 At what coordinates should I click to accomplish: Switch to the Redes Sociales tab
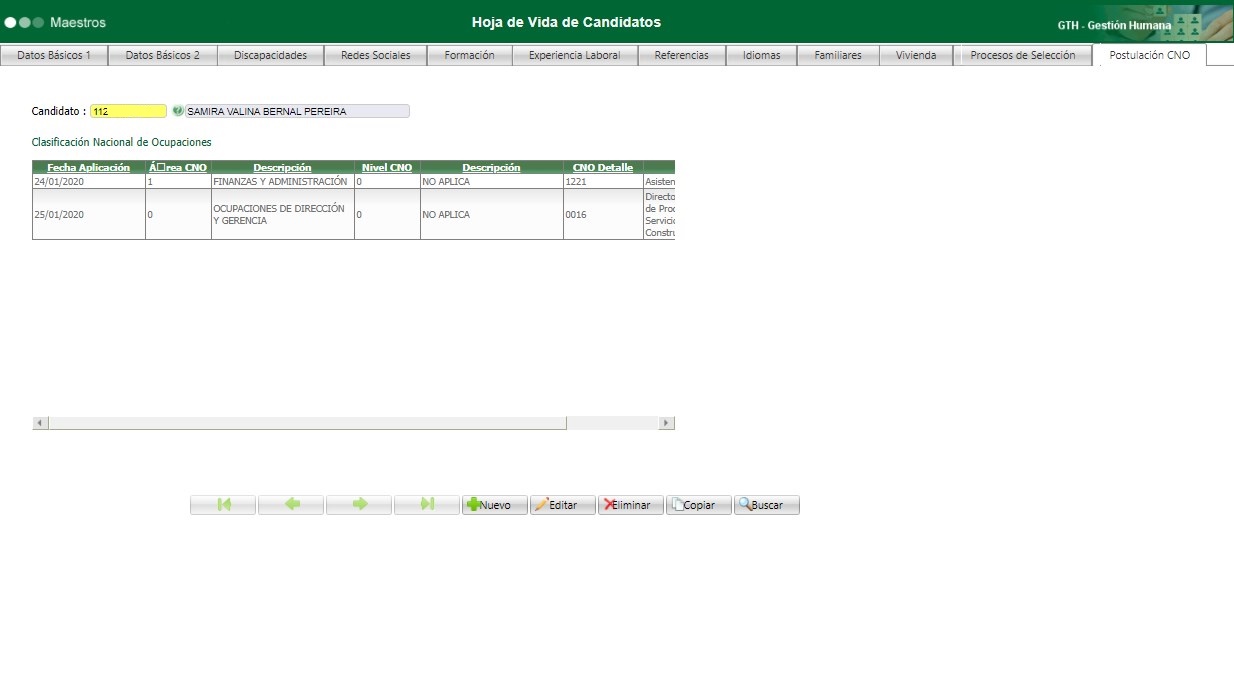pyautogui.click(x=376, y=56)
